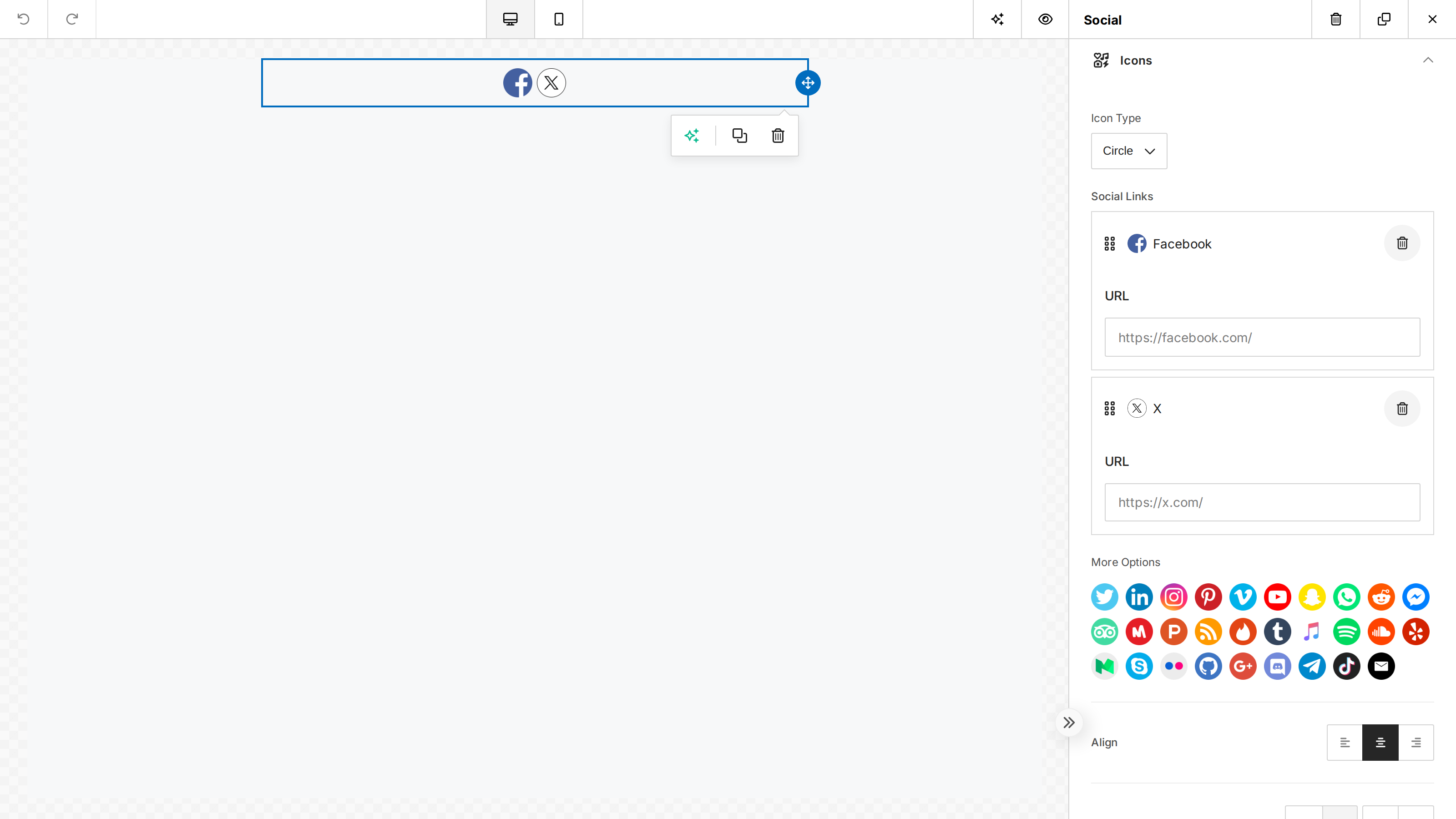Collapse side panel with double-chevron button
Image resolution: width=1456 pixels, height=819 pixels.
coord(1069,723)
